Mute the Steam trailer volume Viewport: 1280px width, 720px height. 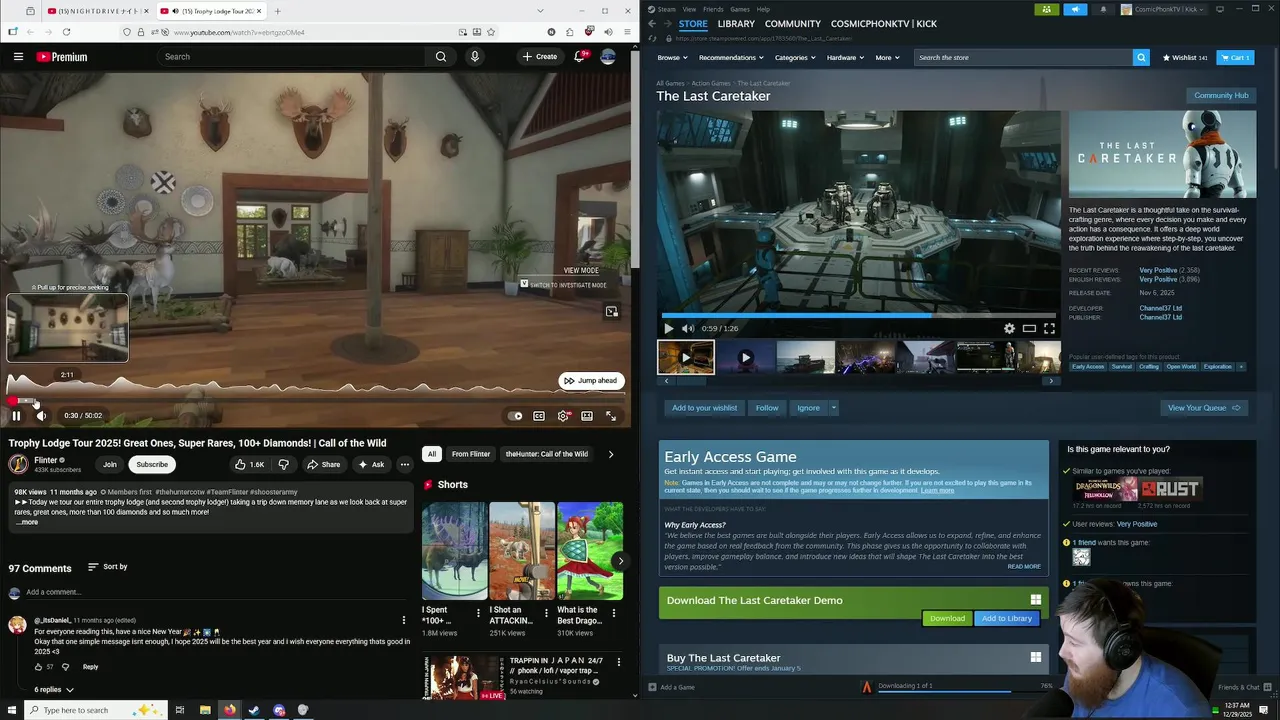tap(688, 328)
